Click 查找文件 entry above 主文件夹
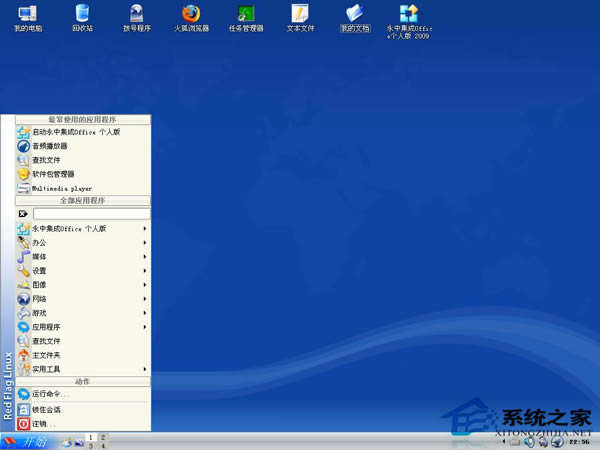 [83, 341]
